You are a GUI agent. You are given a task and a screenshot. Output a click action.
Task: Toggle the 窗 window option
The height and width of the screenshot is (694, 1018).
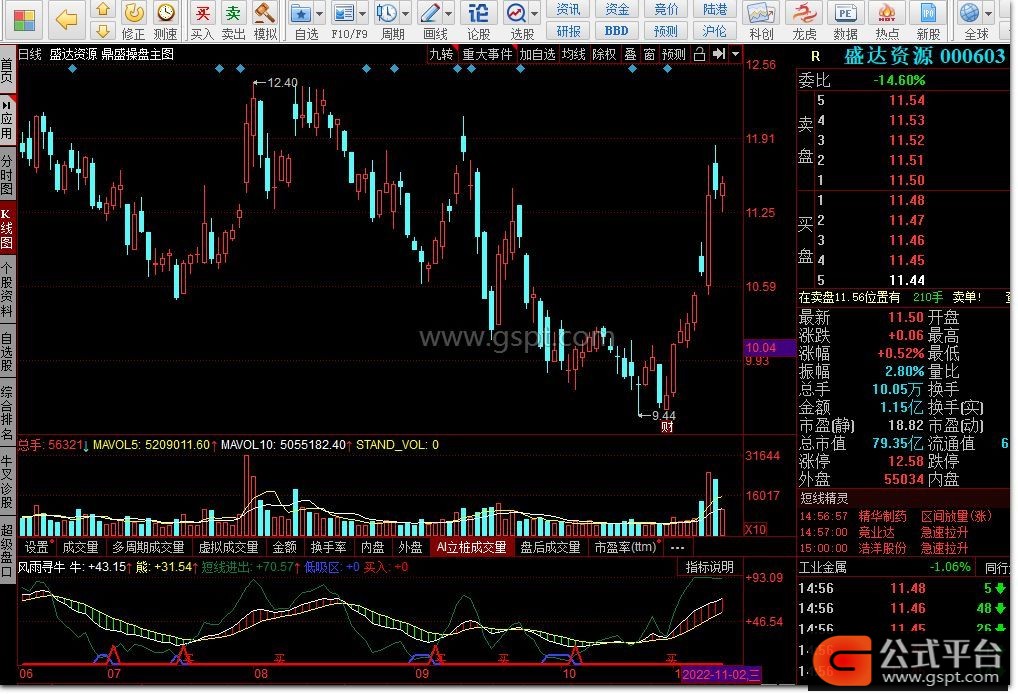click(x=649, y=55)
